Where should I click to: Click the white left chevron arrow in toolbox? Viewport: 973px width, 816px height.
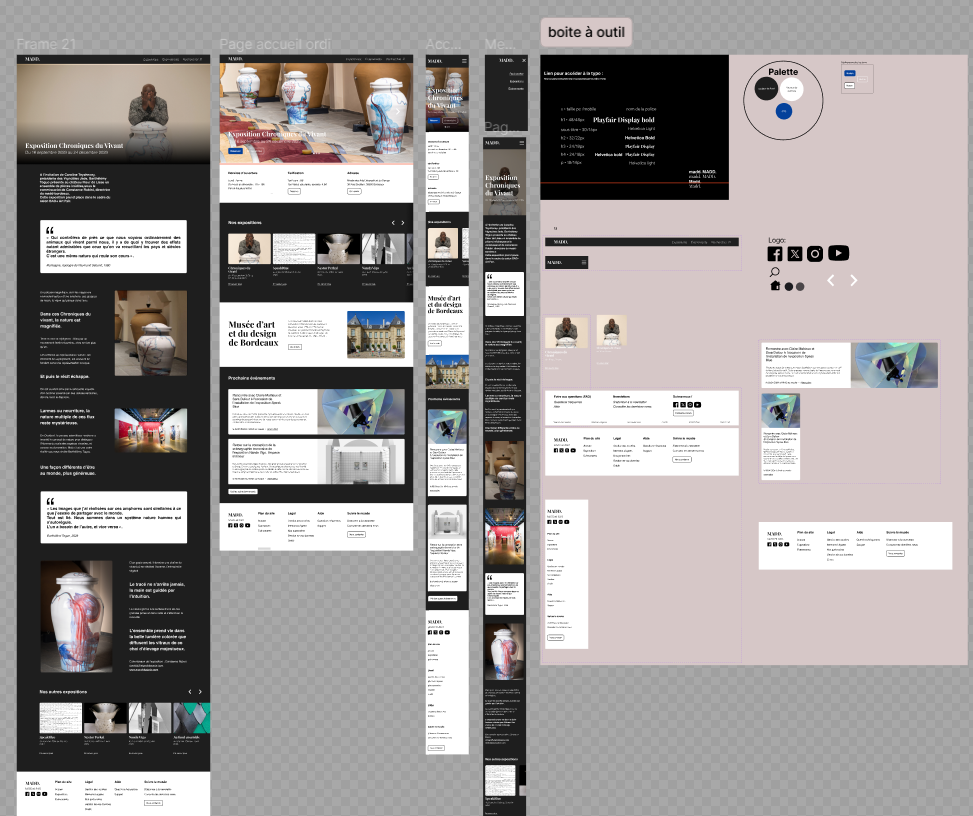tap(830, 281)
